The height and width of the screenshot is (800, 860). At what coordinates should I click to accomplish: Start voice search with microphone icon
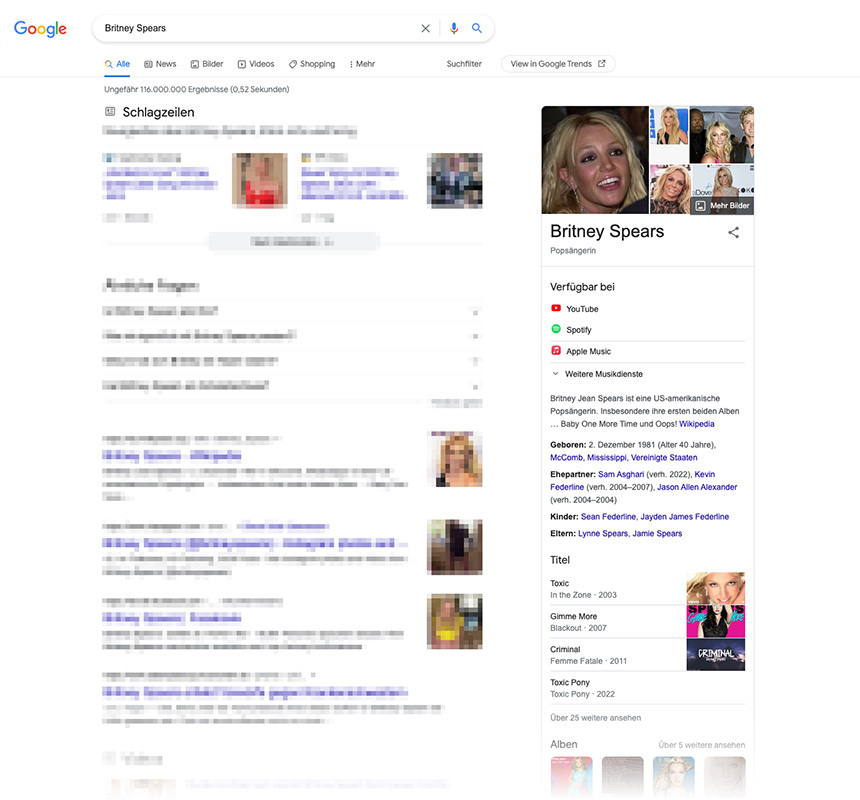(454, 29)
